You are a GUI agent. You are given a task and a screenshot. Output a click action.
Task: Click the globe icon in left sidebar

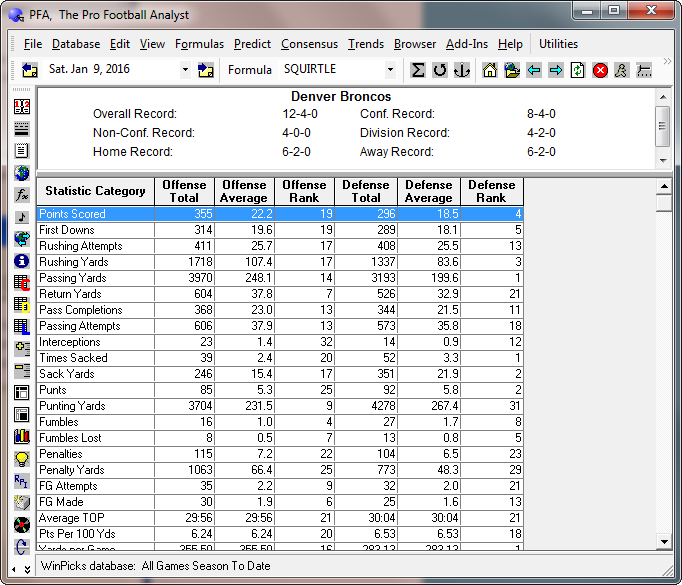tap(22, 173)
